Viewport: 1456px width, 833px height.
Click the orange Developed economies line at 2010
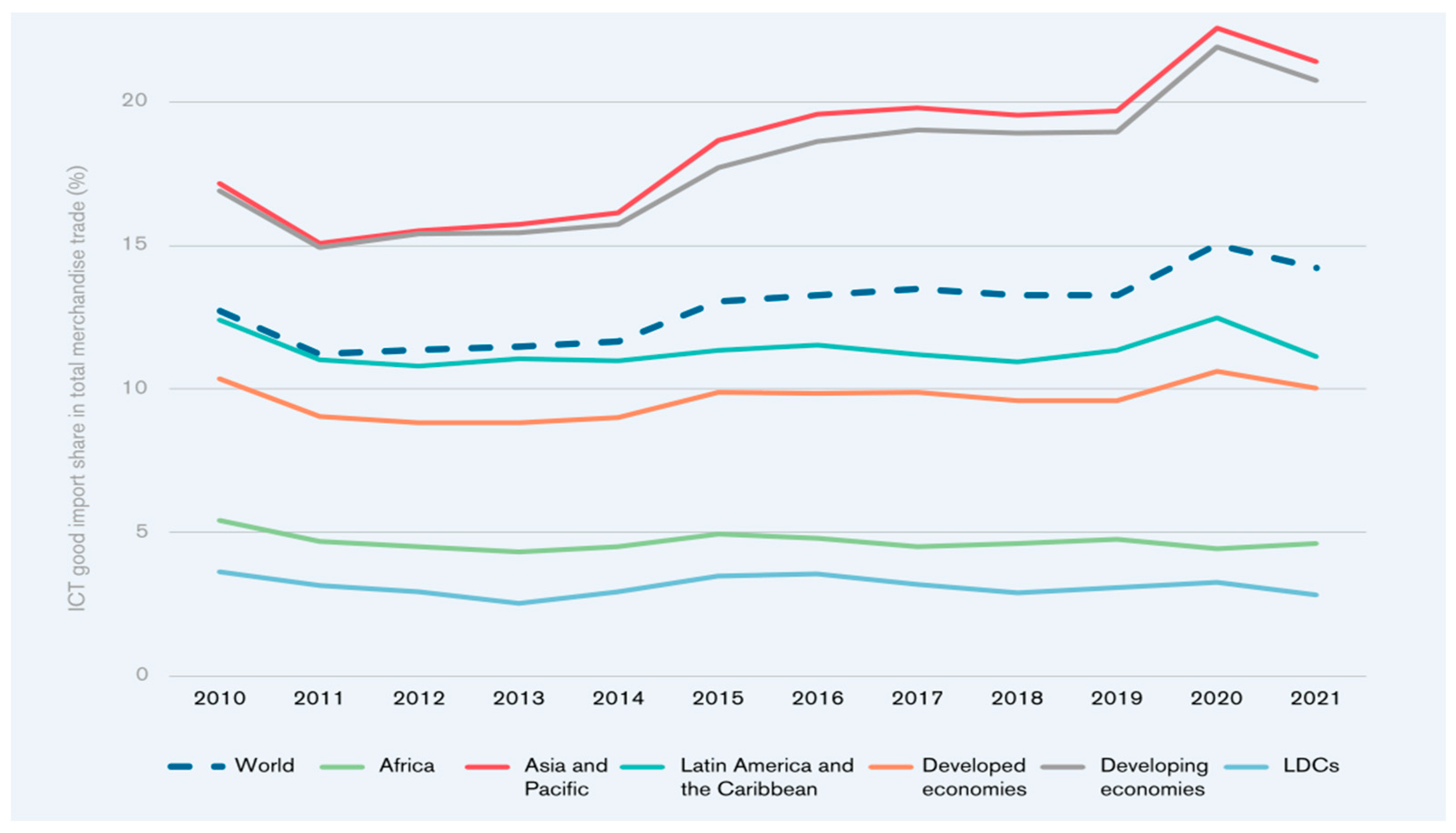[220, 379]
